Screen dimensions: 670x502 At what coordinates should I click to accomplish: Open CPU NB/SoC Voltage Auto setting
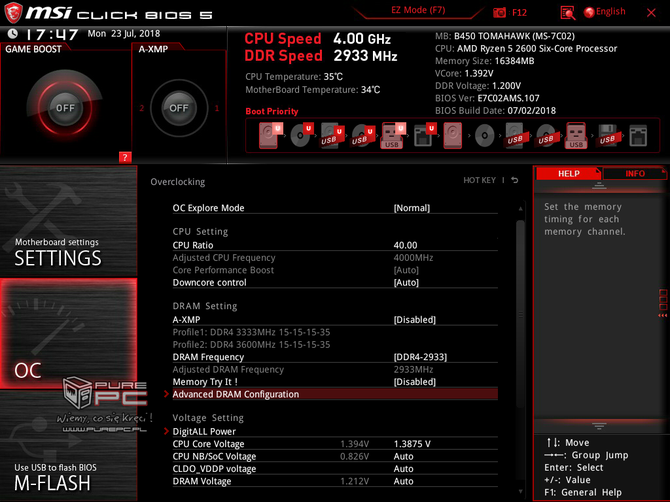point(335,456)
